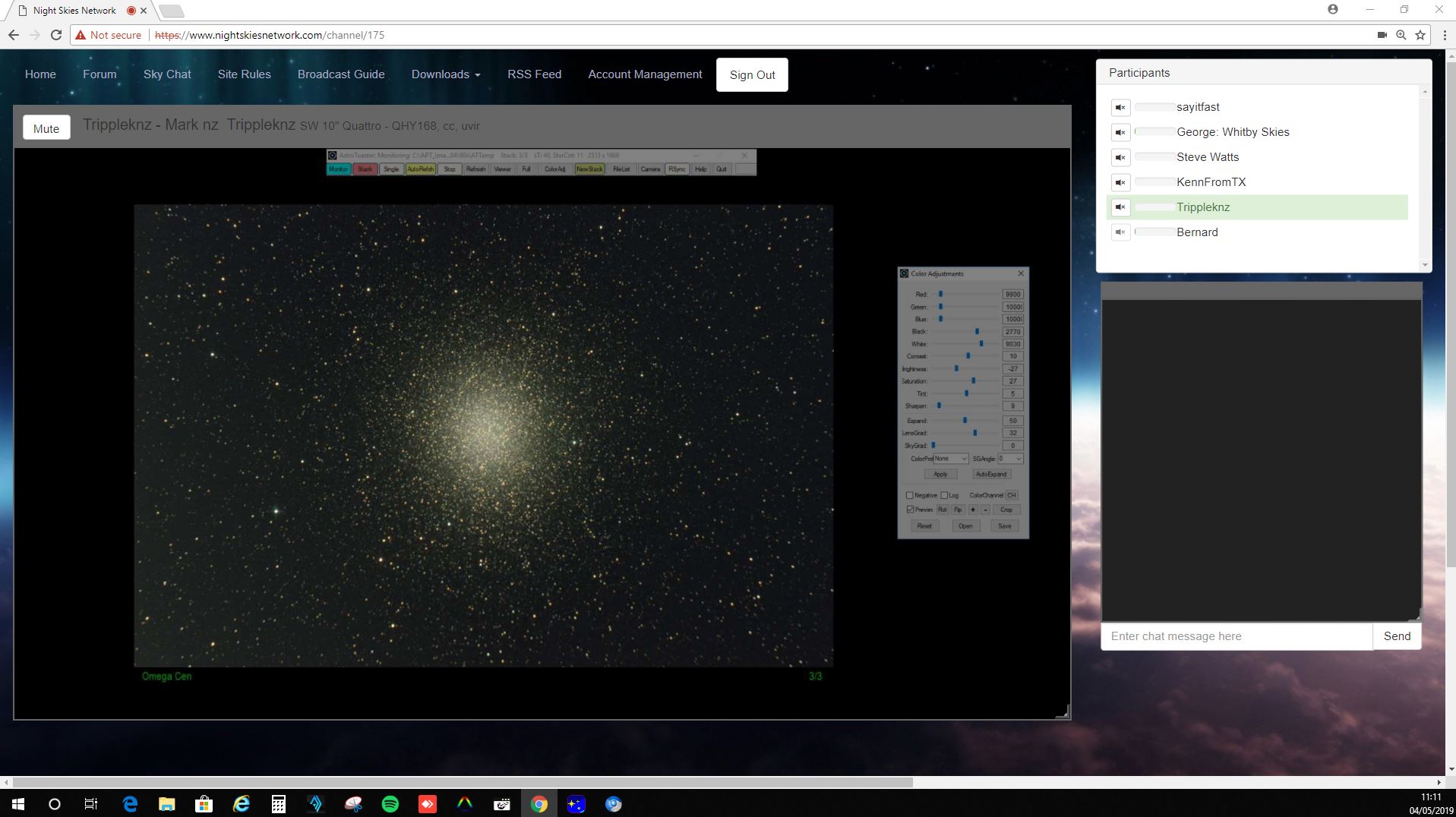
Task: Open the SGAngle dropdown
Action: [1011, 459]
